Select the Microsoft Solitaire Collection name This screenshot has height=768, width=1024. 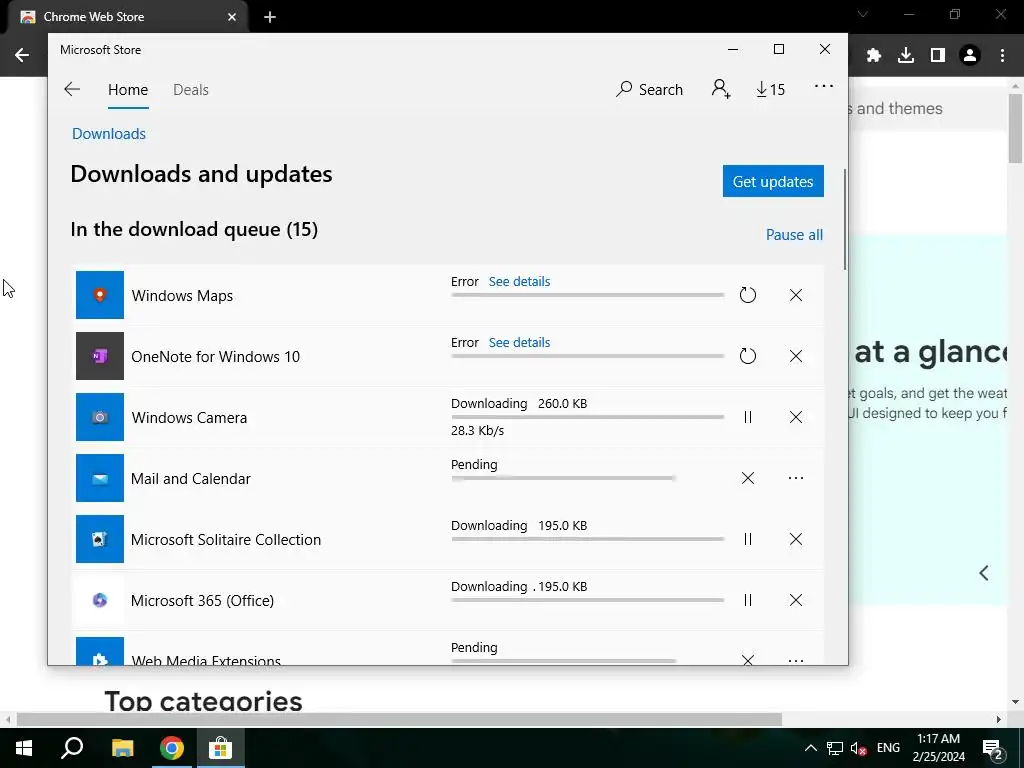(x=226, y=539)
